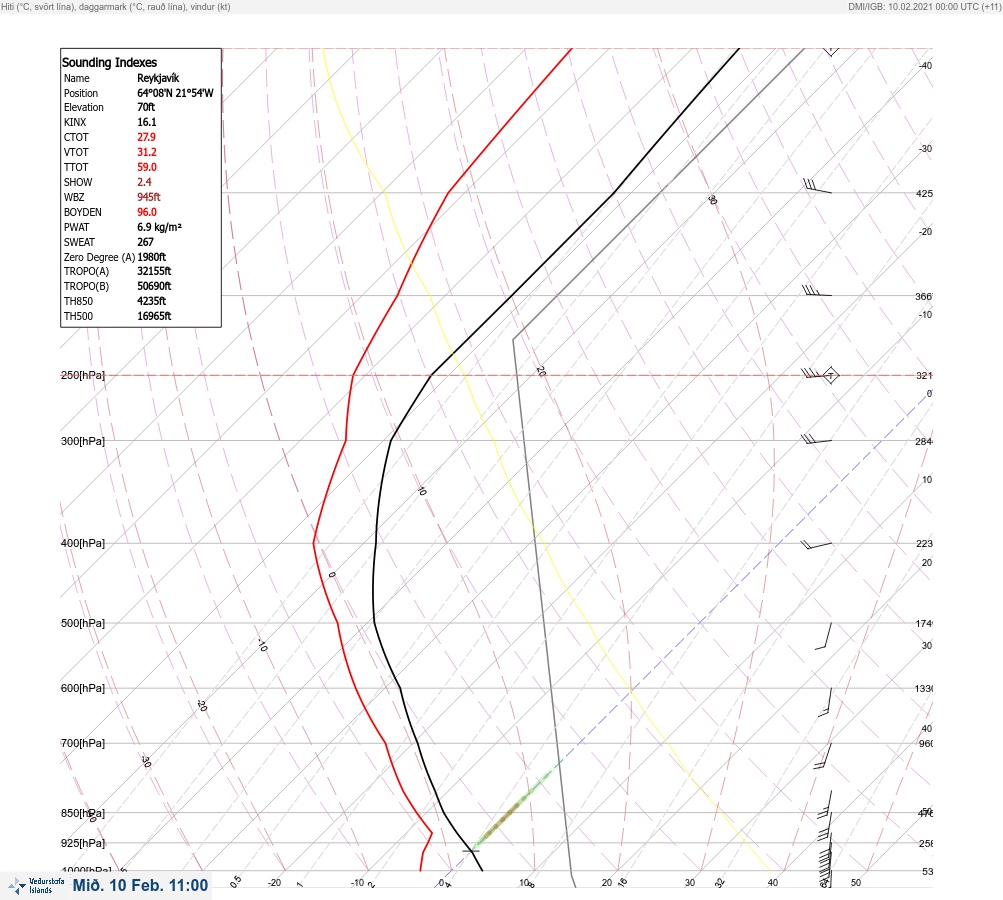Select the CTOT value 27.9

(x=146, y=137)
